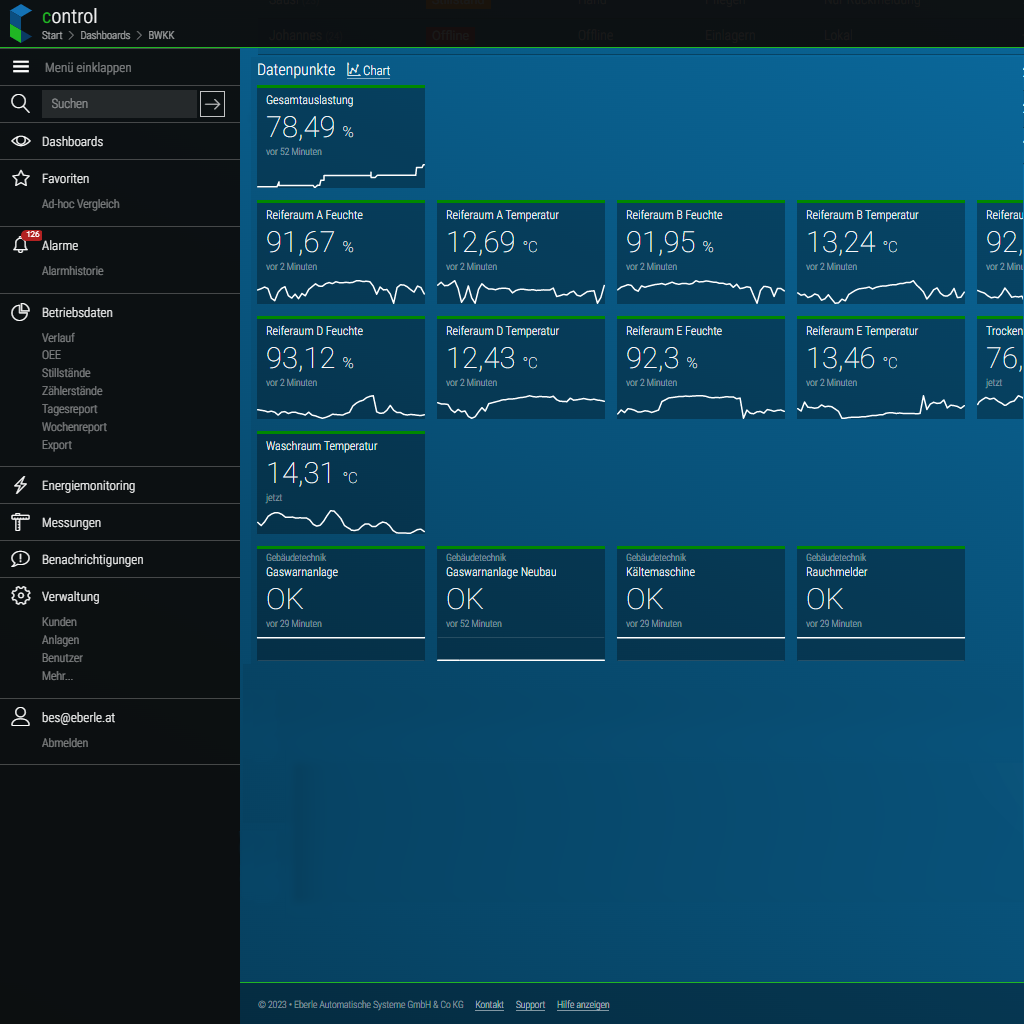This screenshot has height=1024, width=1024.
Task: Open Kunden under Verwaltung
Action: tap(59, 622)
